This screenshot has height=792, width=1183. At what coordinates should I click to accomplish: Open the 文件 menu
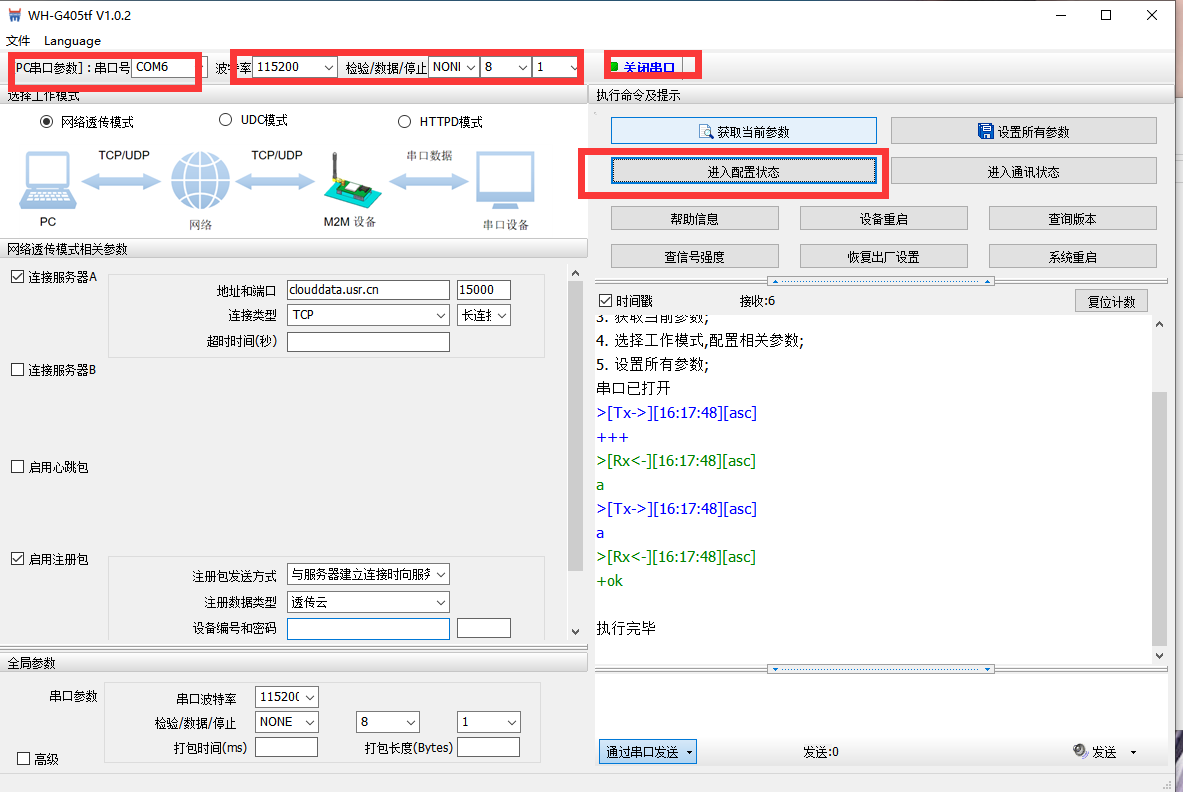18,41
